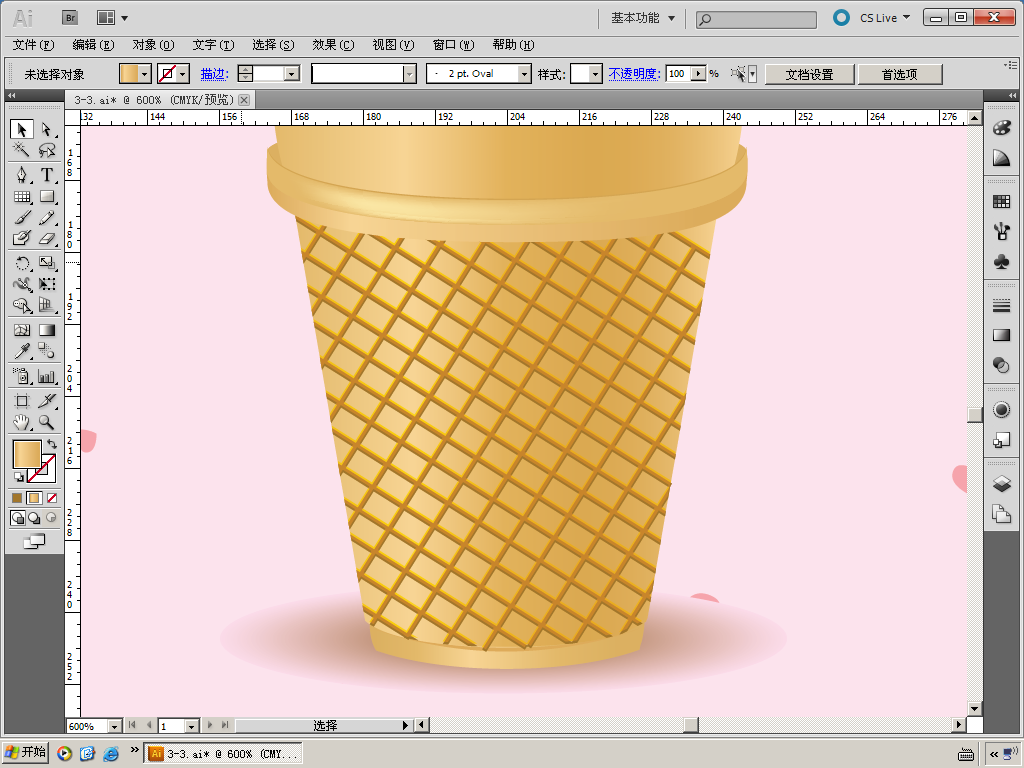1024x768 pixels.
Task: Select the Zoom magnifier tool
Action: click(x=46, y=422)
